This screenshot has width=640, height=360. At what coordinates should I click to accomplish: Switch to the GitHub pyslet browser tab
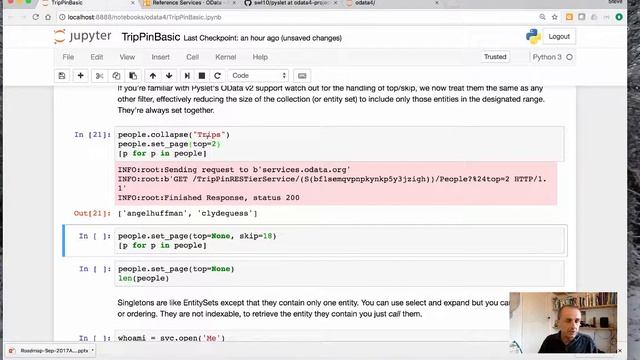(x=291, y=3)
